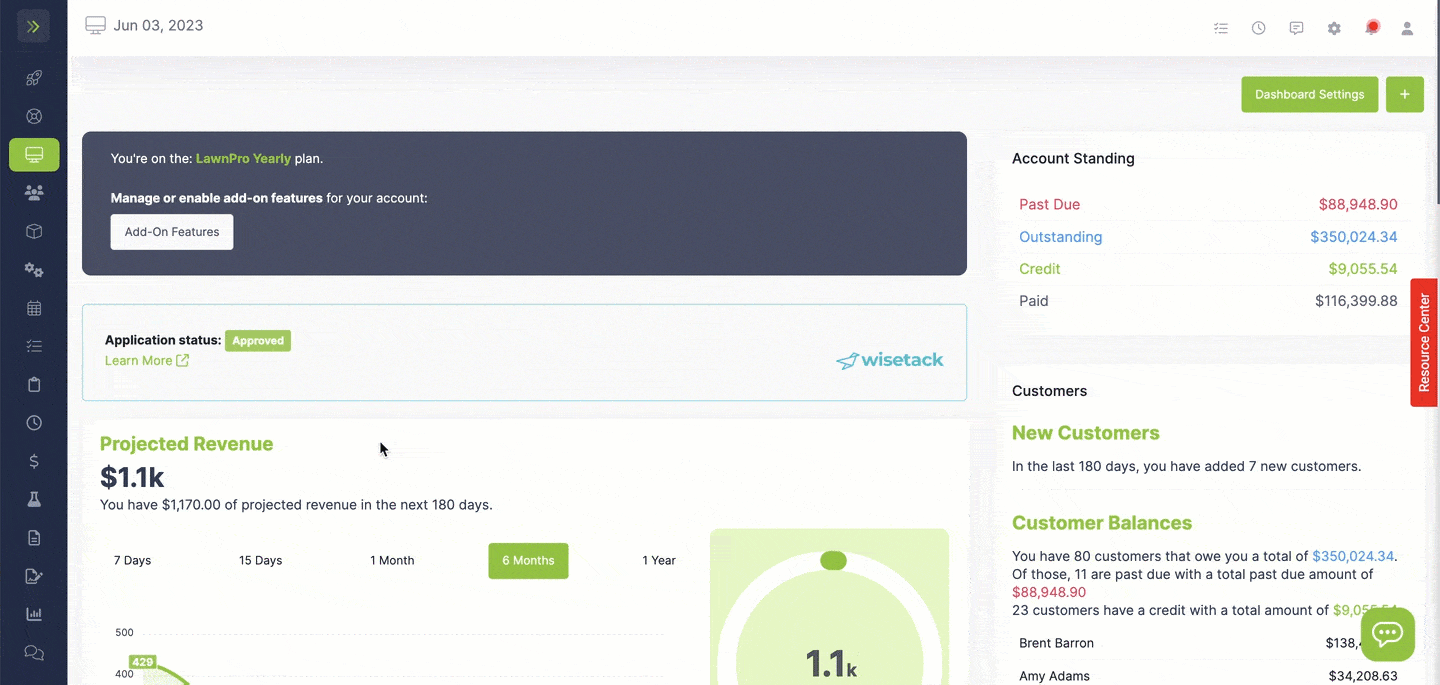Click the Outstanding label in Account Standing
The image size is (1440, 685).
pos(1060,237)
